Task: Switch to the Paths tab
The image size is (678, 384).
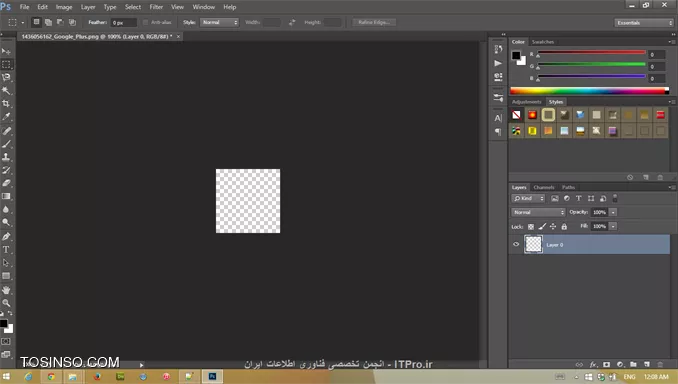Action: 569,187
